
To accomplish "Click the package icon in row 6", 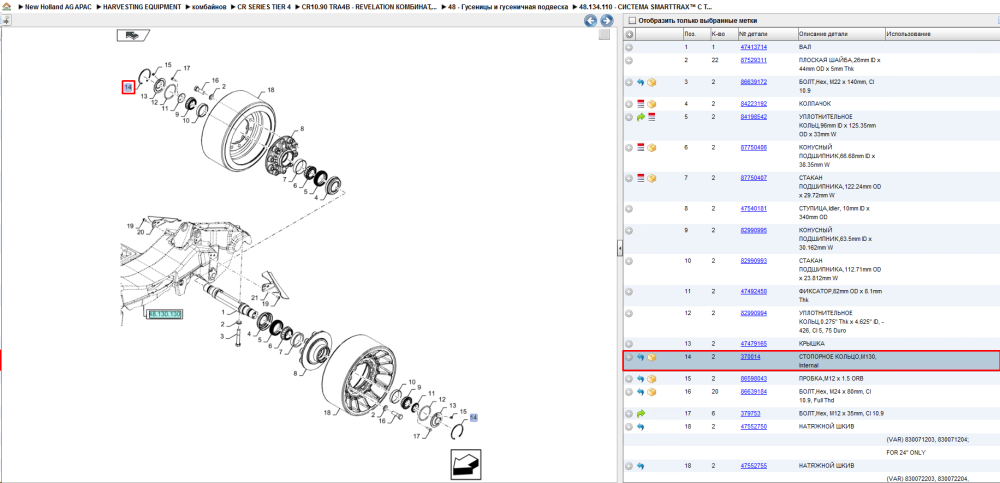I will coord(652,147).
